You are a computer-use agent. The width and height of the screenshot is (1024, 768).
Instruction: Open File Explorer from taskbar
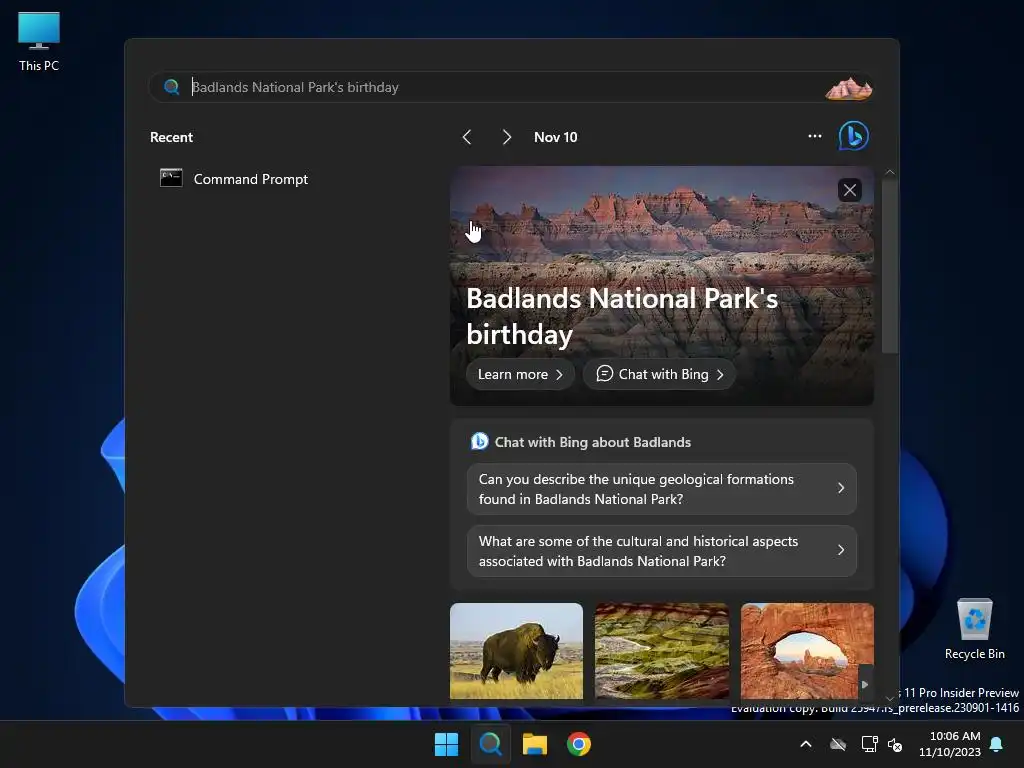(x=534, y=744)
